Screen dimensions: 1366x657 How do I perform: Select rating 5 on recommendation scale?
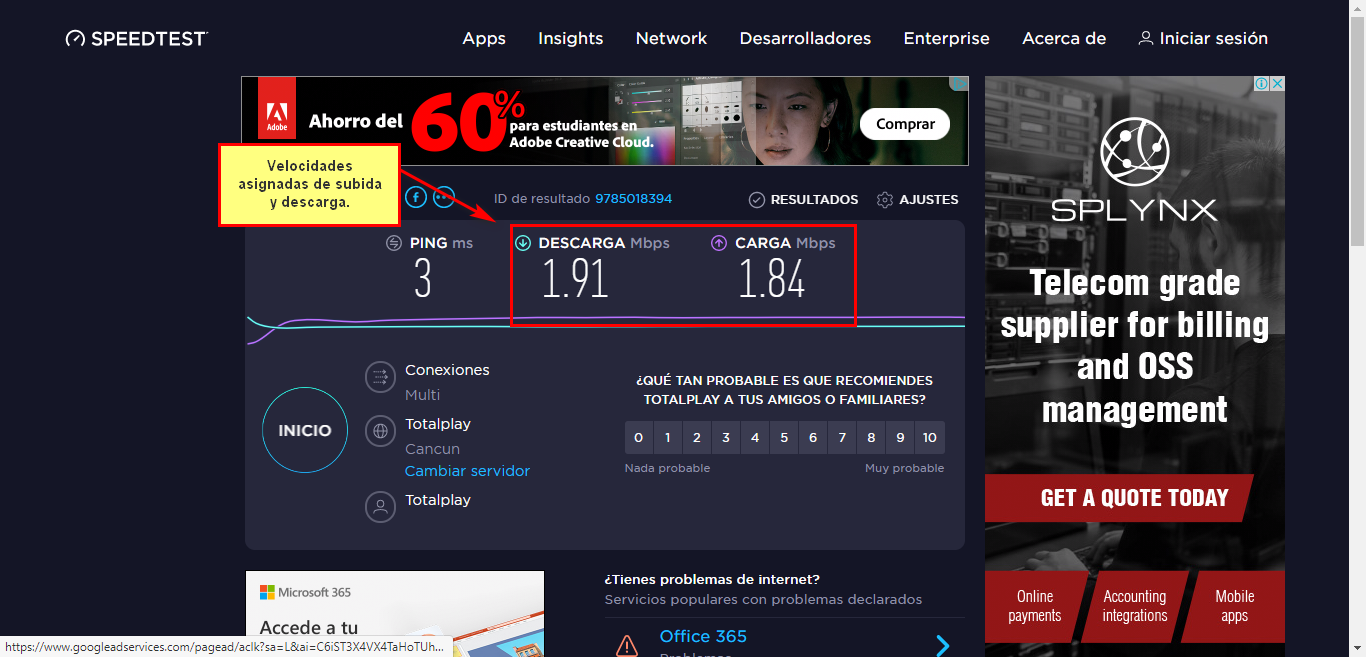coord(784,438)
